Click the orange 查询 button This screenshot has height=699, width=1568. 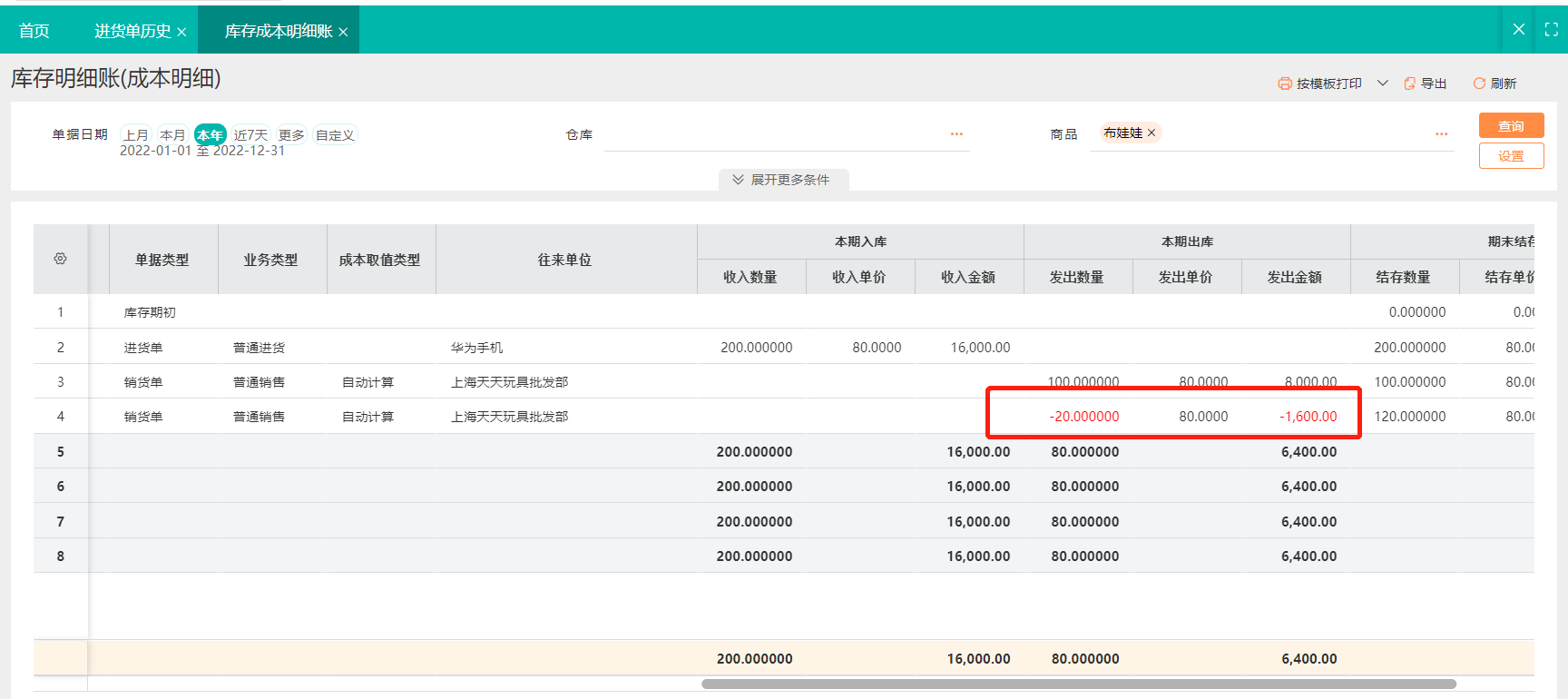coord(1511,126)
